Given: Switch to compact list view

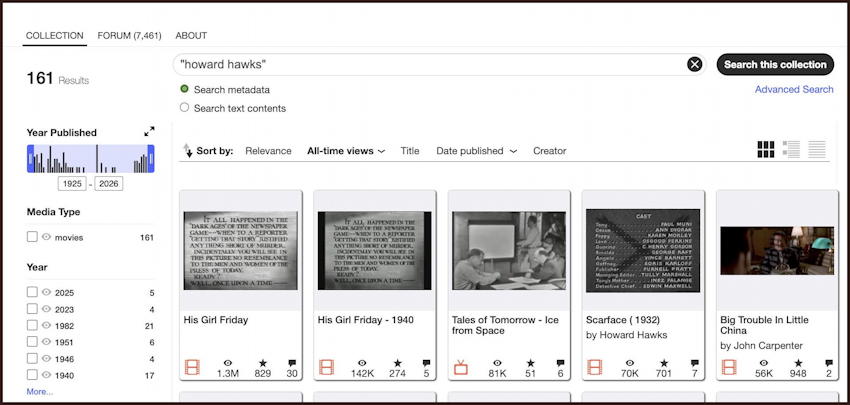Looking at the screenshot, I should coord(816,150).
